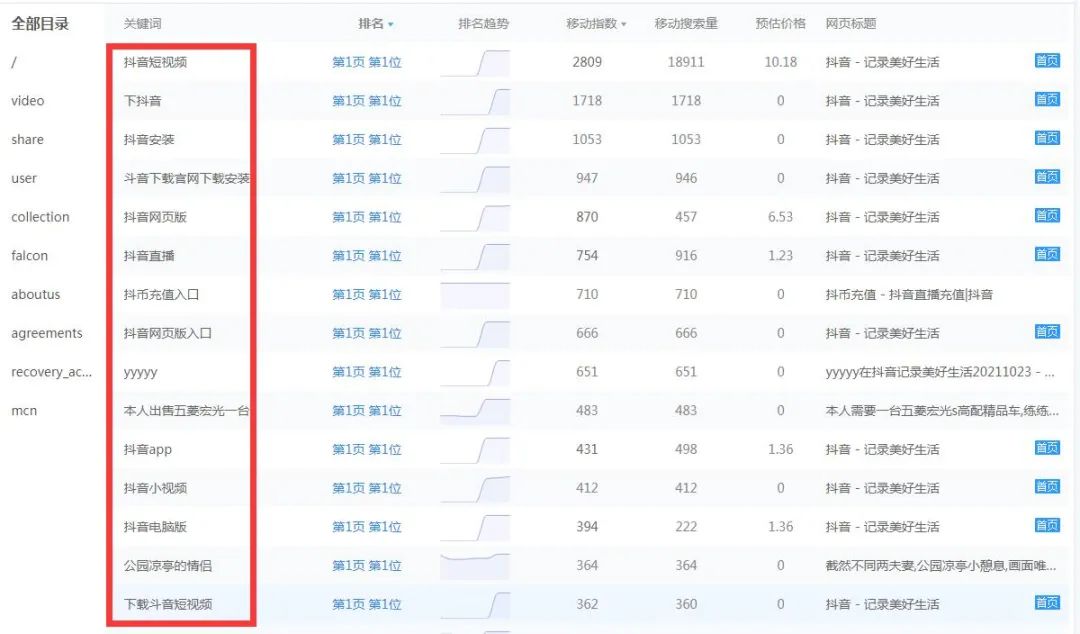Select the aboutus directory
1080x634 pixels.
36,294
